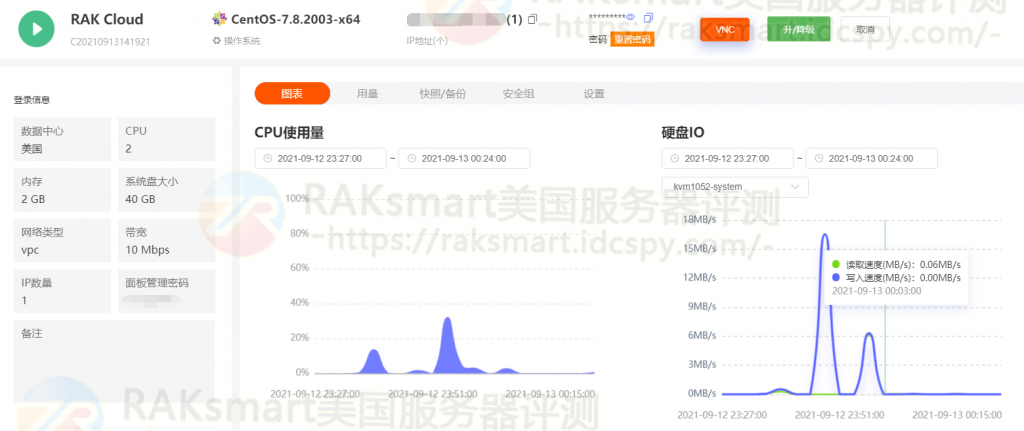Click the 硬盘IO end date field
This screenshot has height=431, width=1024.
click(871, 158)
